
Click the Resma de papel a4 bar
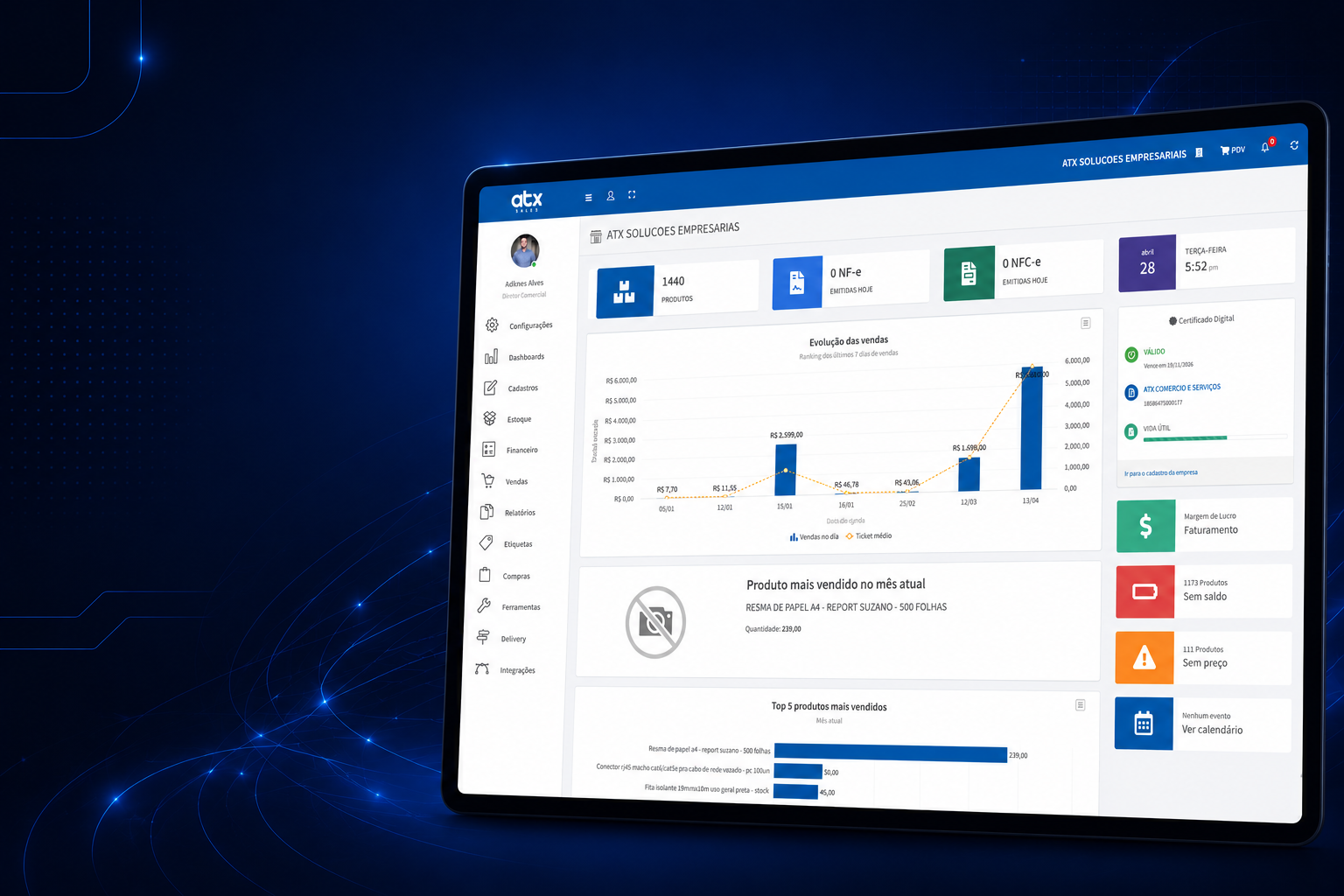coord(891,752)
